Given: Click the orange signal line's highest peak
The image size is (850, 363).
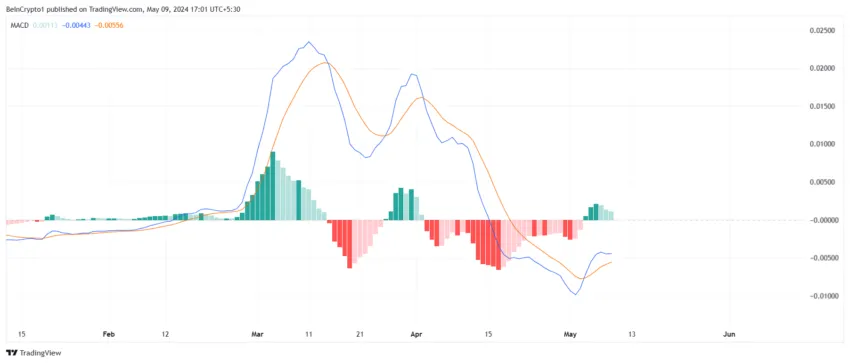Looking at the screenshot, I should [325, 62].
